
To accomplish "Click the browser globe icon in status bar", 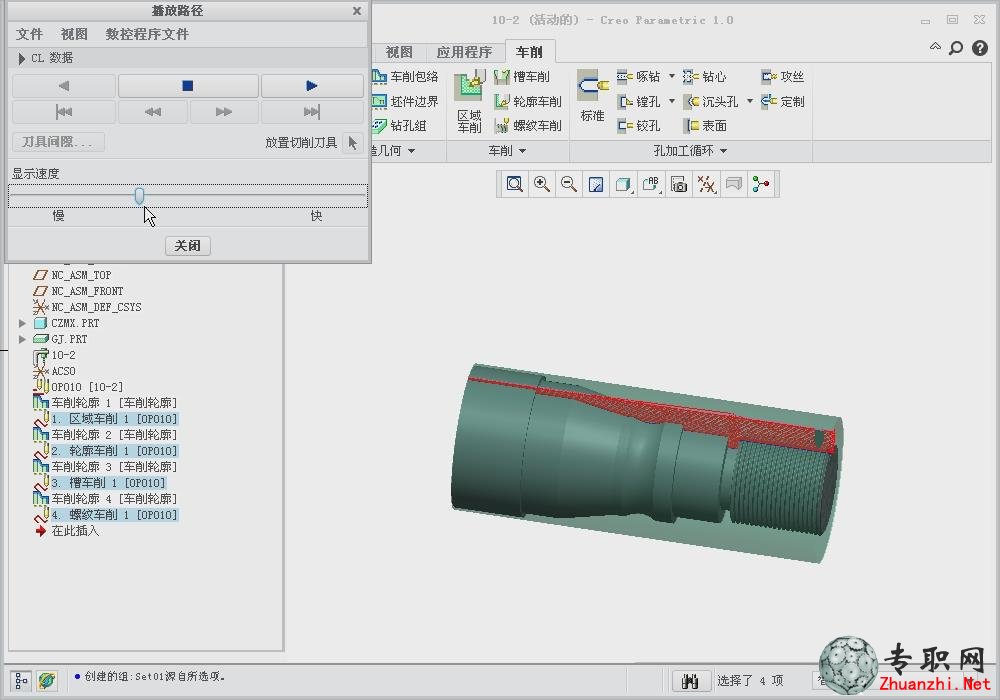I will pos(47,681).
